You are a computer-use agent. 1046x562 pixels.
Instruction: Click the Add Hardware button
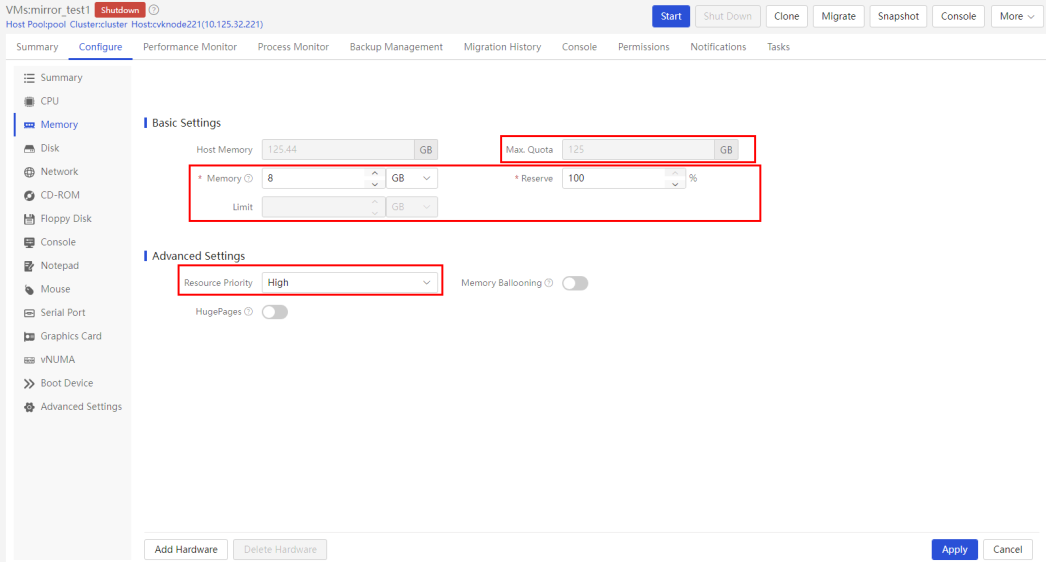point(186,549)
